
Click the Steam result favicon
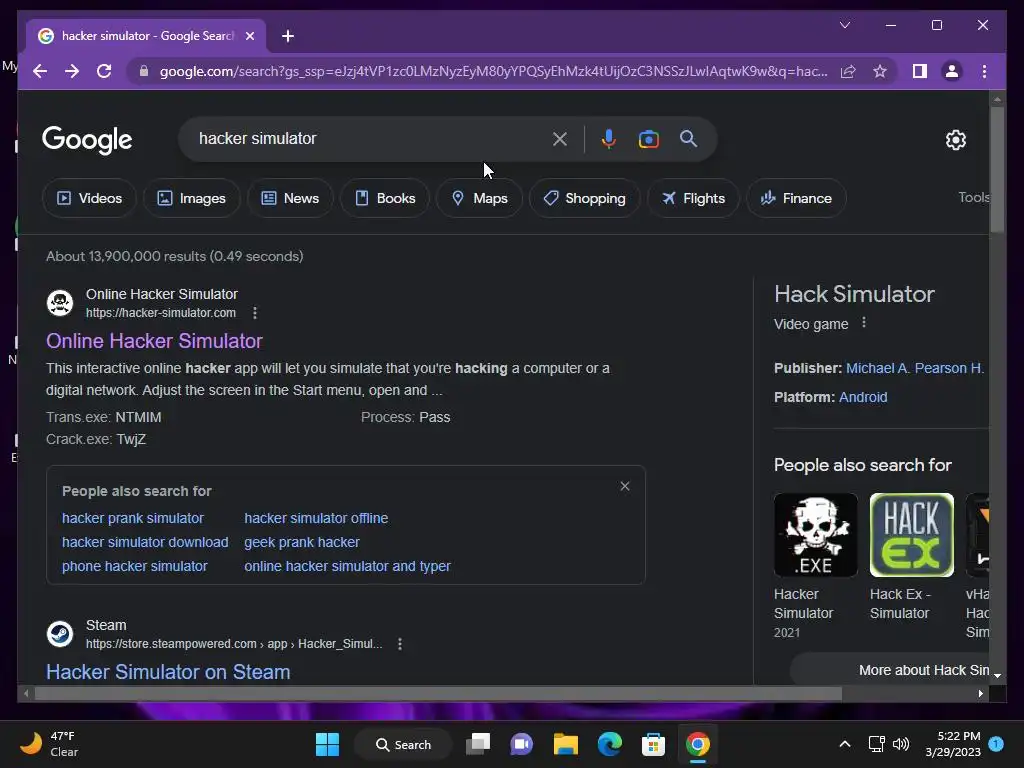click(x=60, y=633)
